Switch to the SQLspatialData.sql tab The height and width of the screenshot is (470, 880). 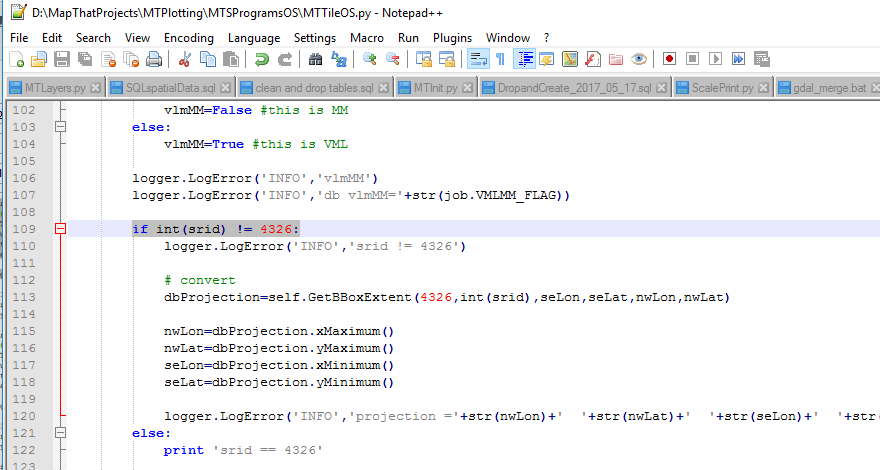[170, 88]
